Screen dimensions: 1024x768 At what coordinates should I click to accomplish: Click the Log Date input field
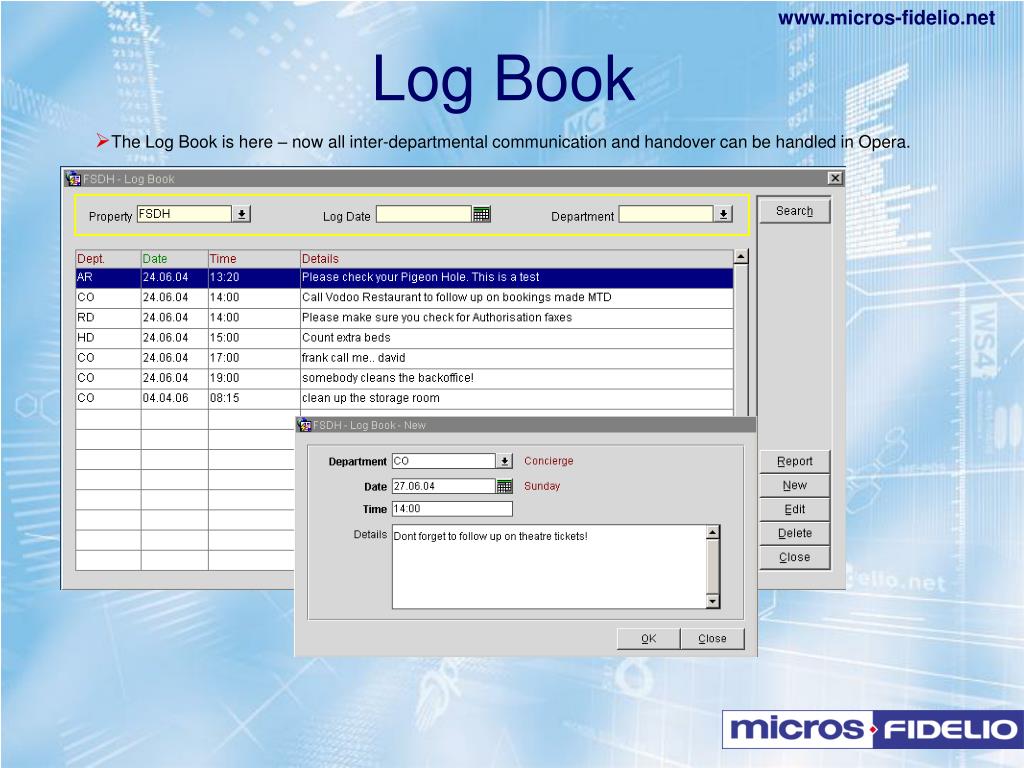pyautogui.click(x=424, y=214)
